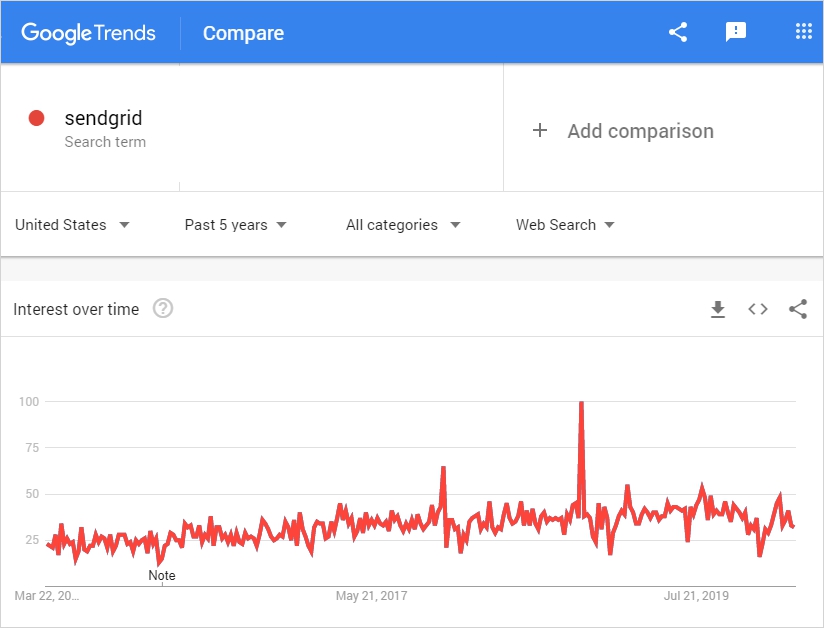Click the Compare page title

pyautogui.click(x=243, y=33)
